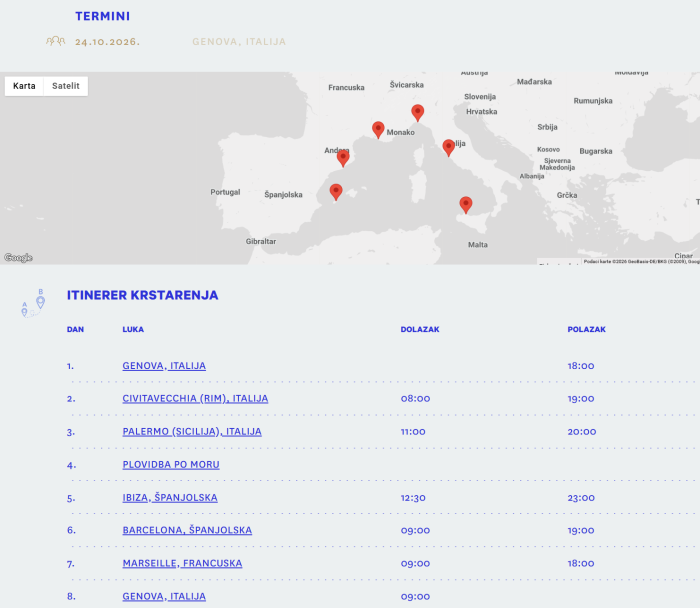Open the Ibiza, Španjolska port link

click(170, 498)
